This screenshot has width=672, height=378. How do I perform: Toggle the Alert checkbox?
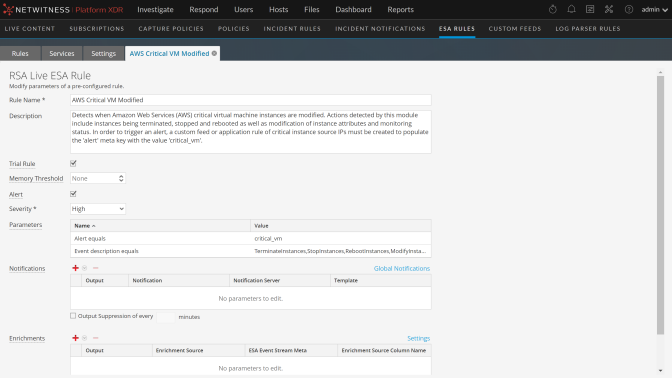click(73, 194)
